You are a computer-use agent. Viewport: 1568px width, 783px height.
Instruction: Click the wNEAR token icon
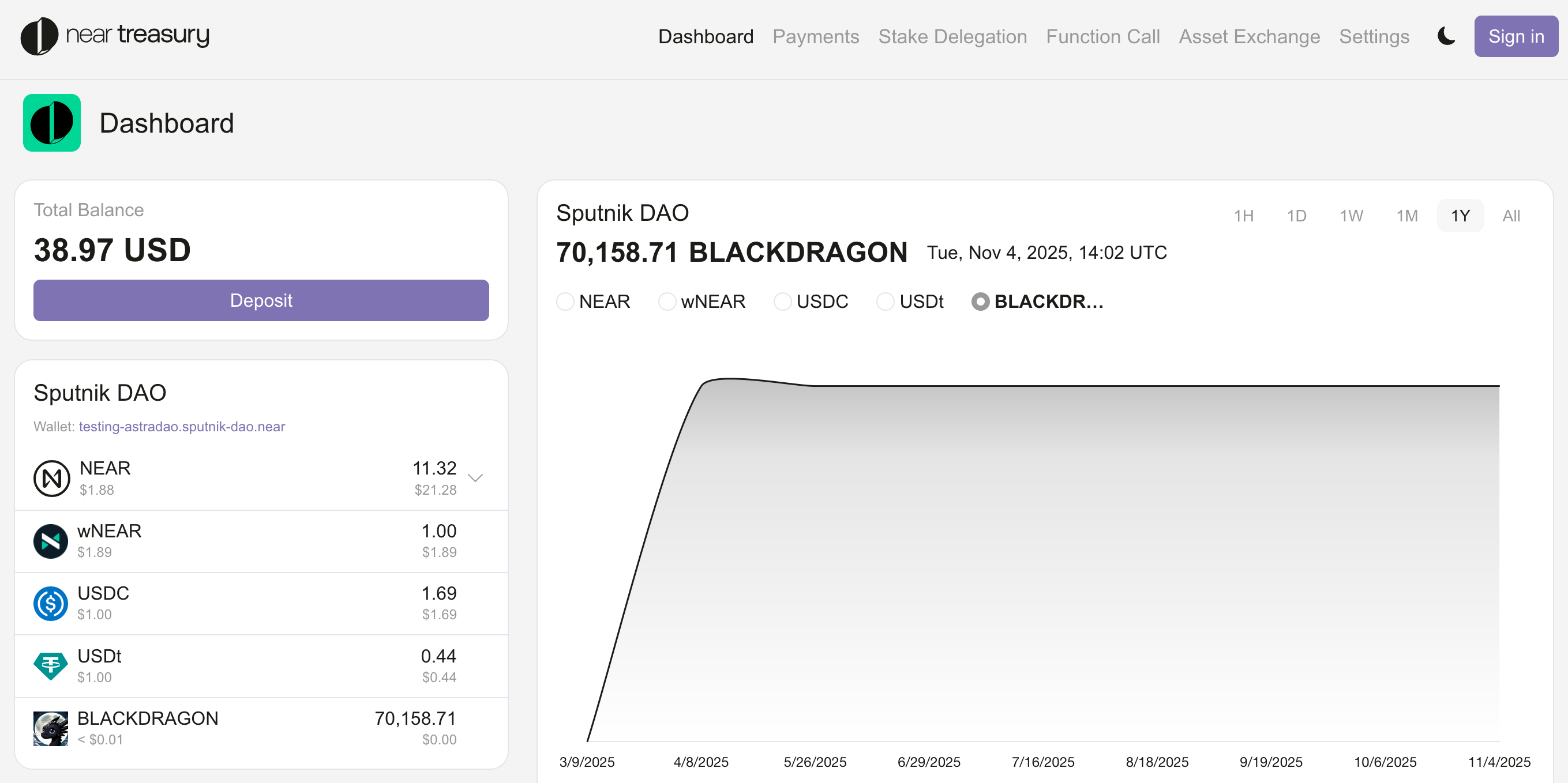(x=51, y=541)
